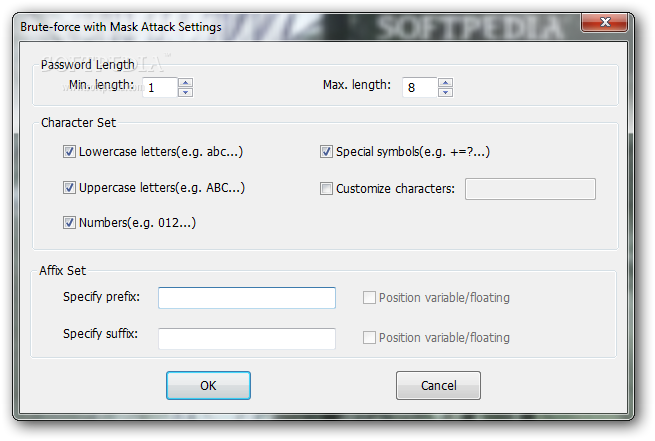Disable the Special symbols checkbox
The width and height of the screenshot is (655, 441).
pos(326,152)
